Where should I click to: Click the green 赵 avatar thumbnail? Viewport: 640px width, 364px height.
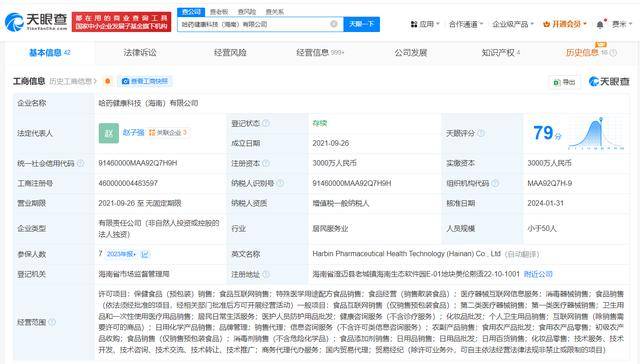point(109,133)
